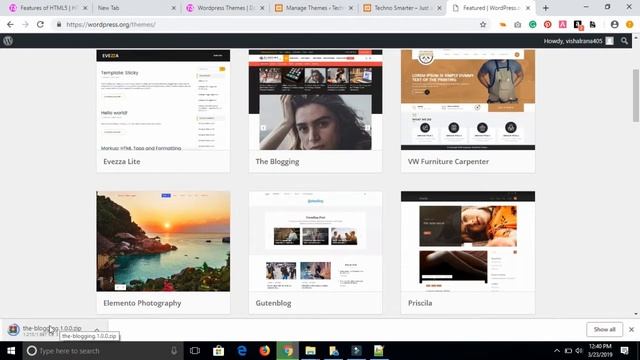
Task: Click Show all downloads button
Action: (x=604, y=329)
